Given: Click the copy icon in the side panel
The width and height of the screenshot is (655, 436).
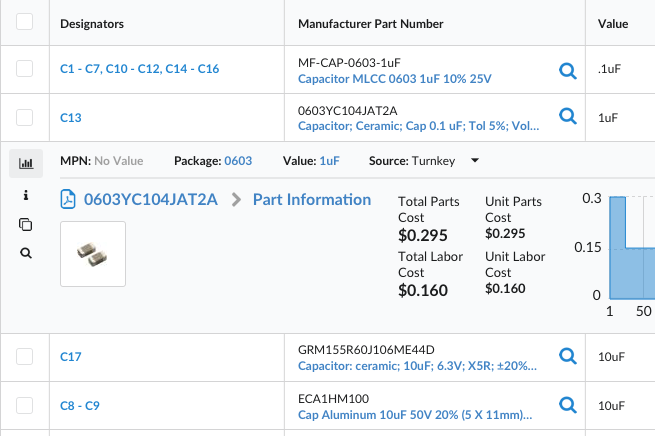Looking at the screenshot, I should [25, 224].
